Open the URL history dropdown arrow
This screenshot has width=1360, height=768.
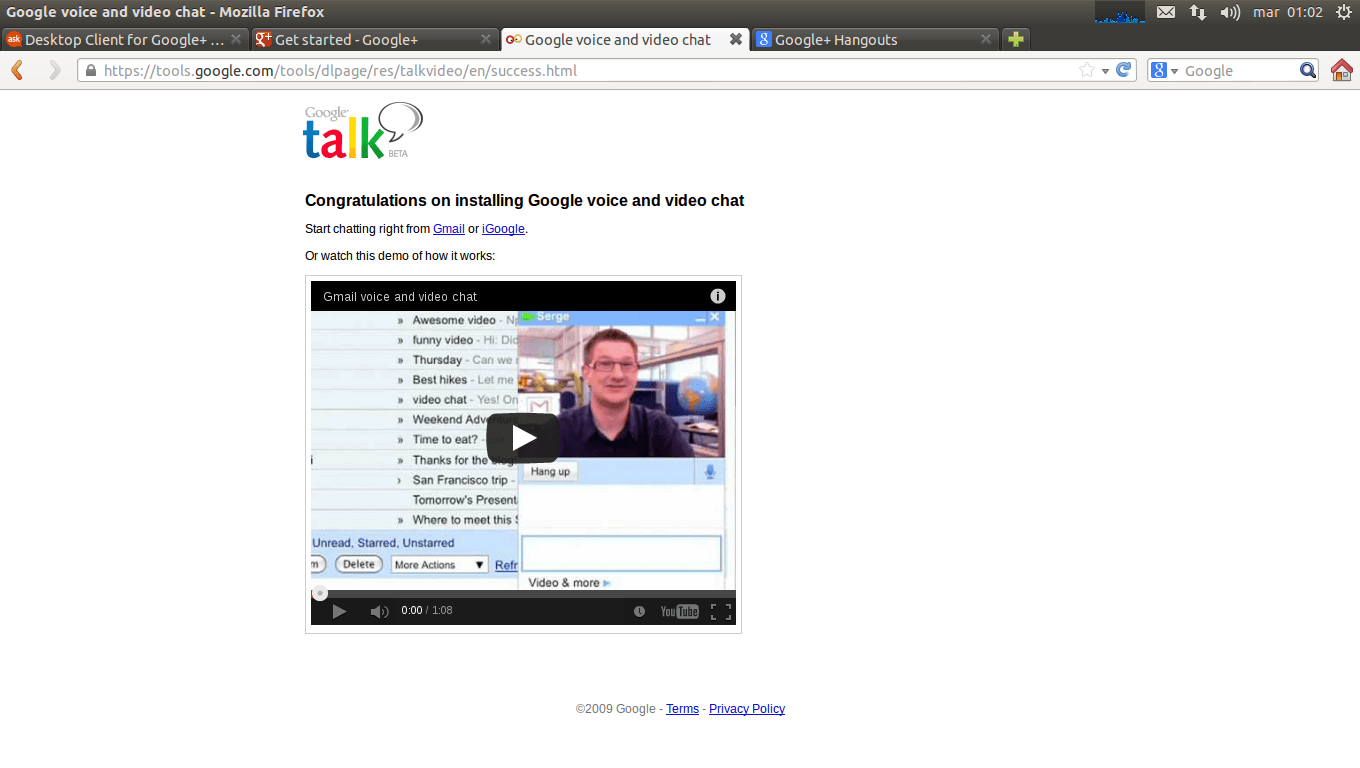point(1105,71)
